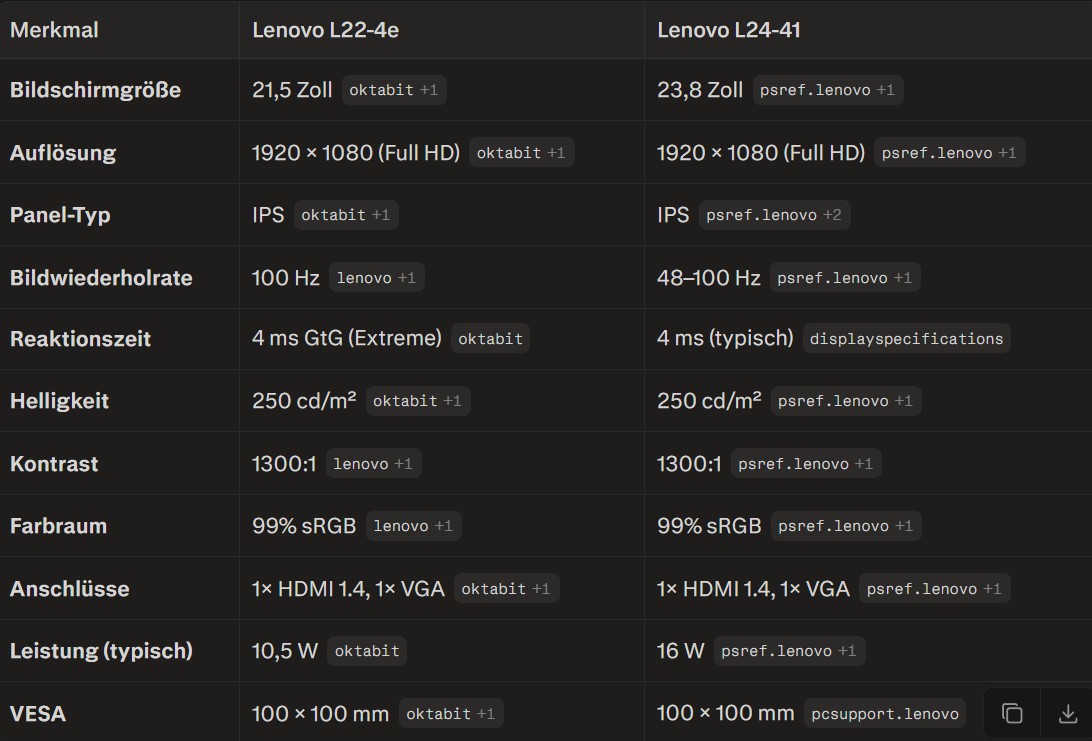Click the Kontrast row label
This screenshot has width=1092, height=741.
[54, 463]
